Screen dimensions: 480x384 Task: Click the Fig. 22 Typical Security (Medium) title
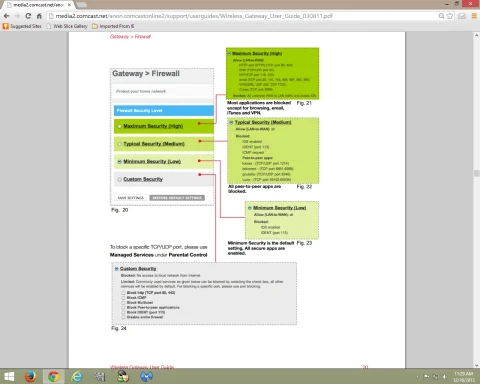coord(263,122)
